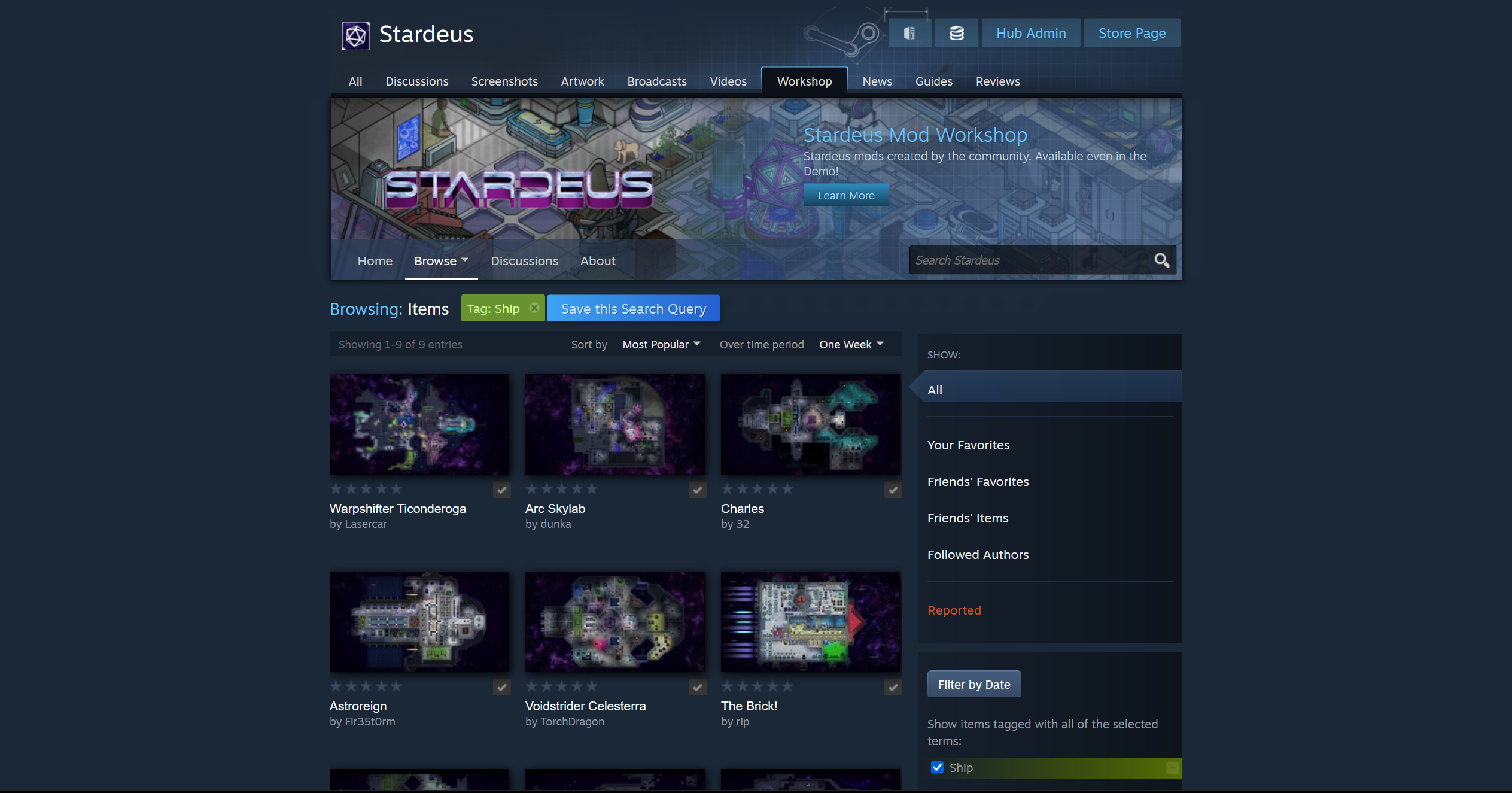
Task: Open author Lasercar's profile
Action: pos(366,524)
